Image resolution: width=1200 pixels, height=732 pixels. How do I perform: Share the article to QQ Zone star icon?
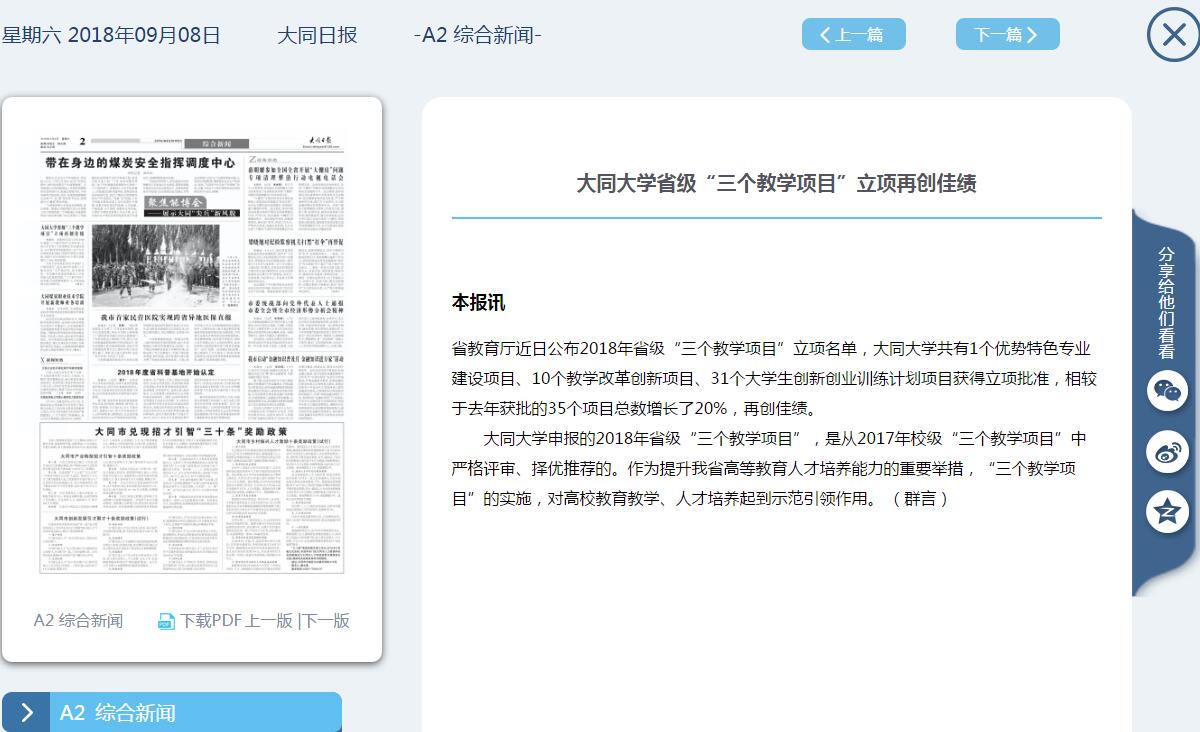click(x=1167, y=512)
